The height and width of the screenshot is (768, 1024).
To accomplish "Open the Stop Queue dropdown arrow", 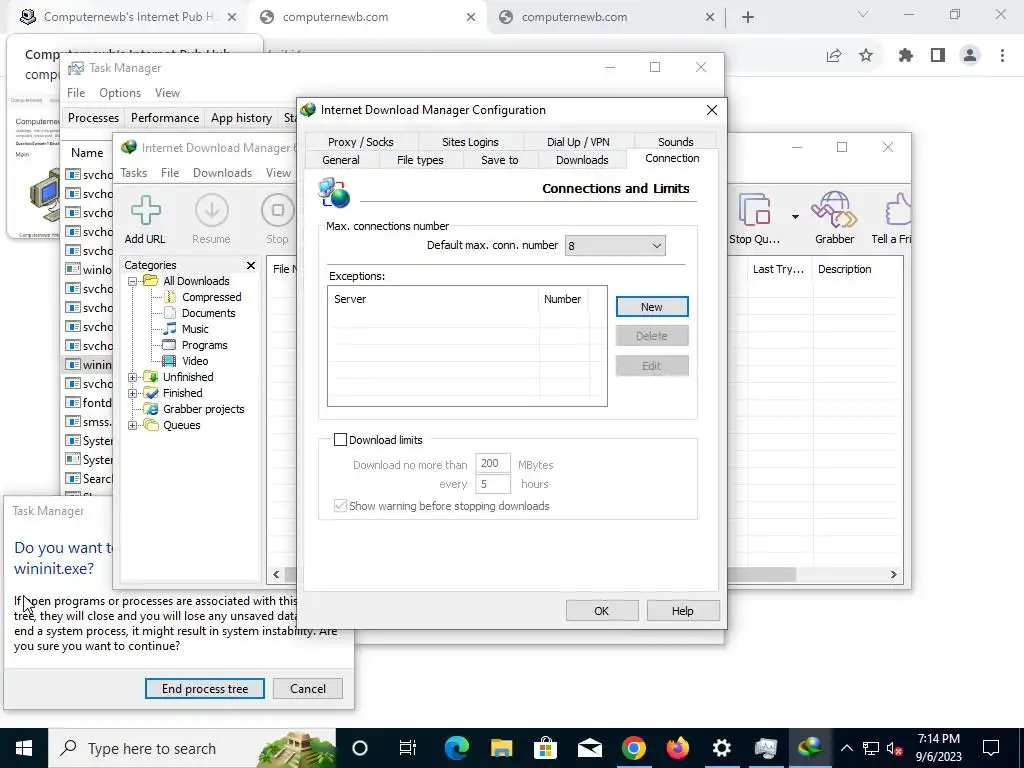I will point(795,216).
